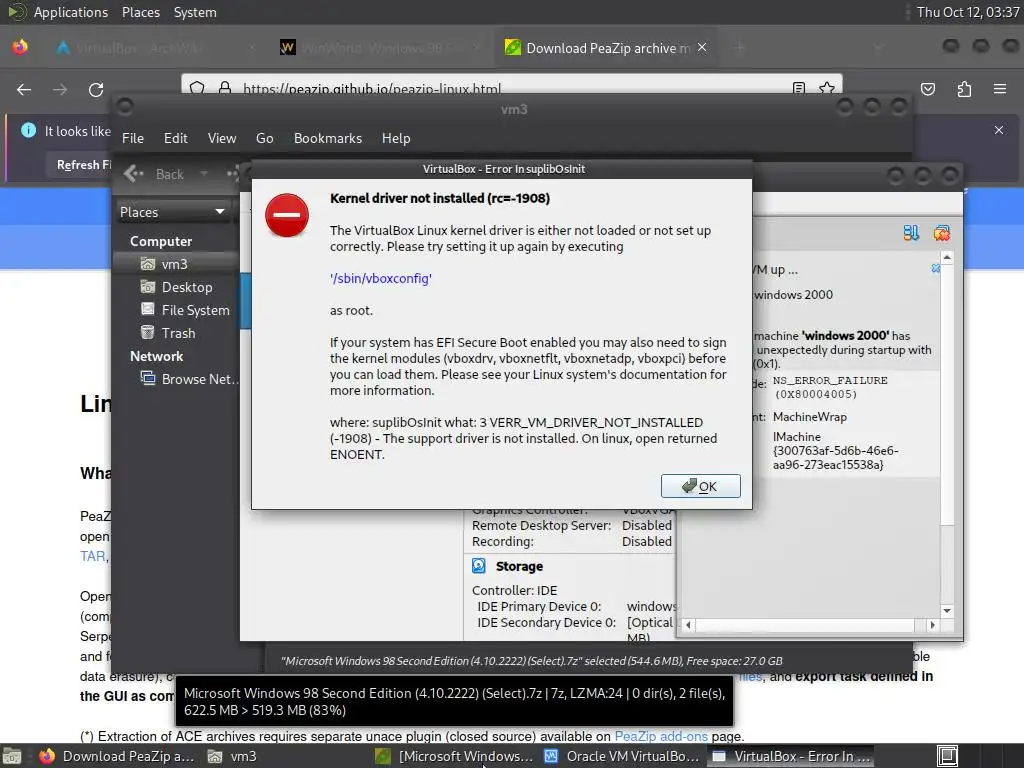The image size is (1024, 768).
Task: Click Back button in vm3 file manager
Action: 154,174
